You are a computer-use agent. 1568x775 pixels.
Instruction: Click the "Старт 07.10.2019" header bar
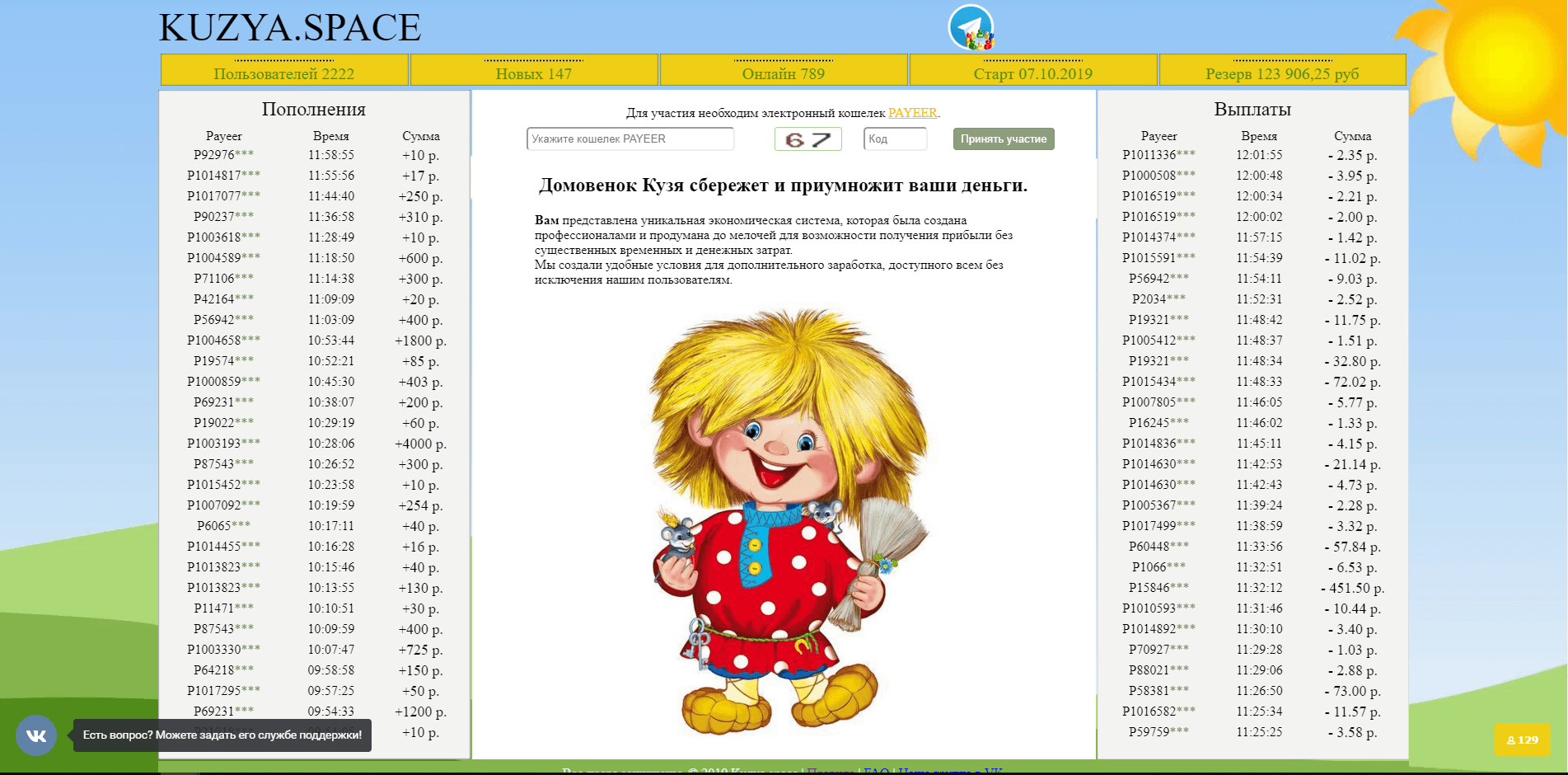[1032, 73]
